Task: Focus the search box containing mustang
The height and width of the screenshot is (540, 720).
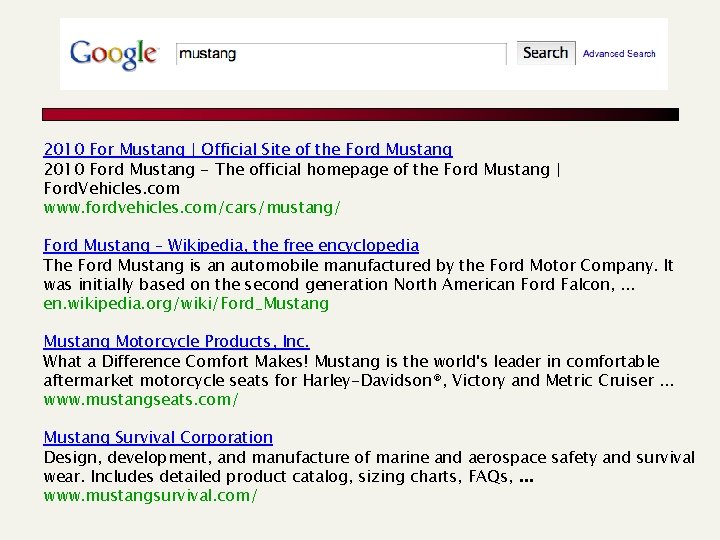Action: pyautogui.click(x=341, y=54)
